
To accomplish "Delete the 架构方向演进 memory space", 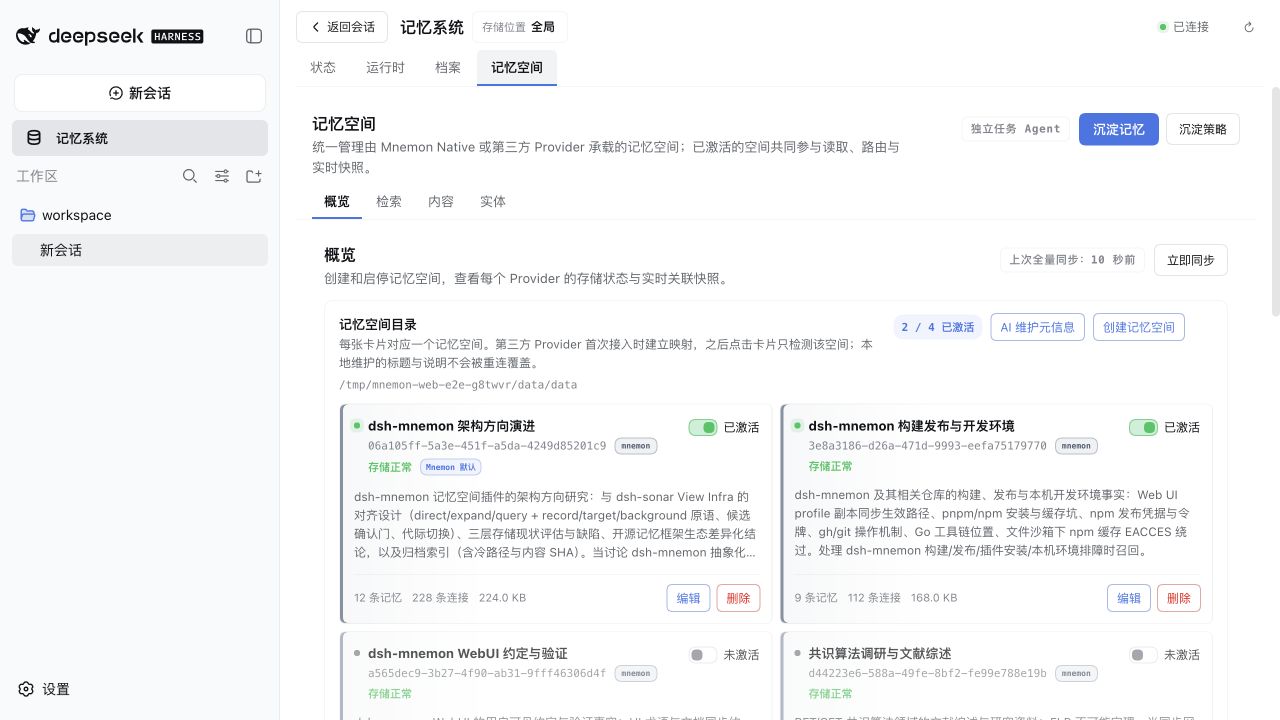I will point(738,598).
